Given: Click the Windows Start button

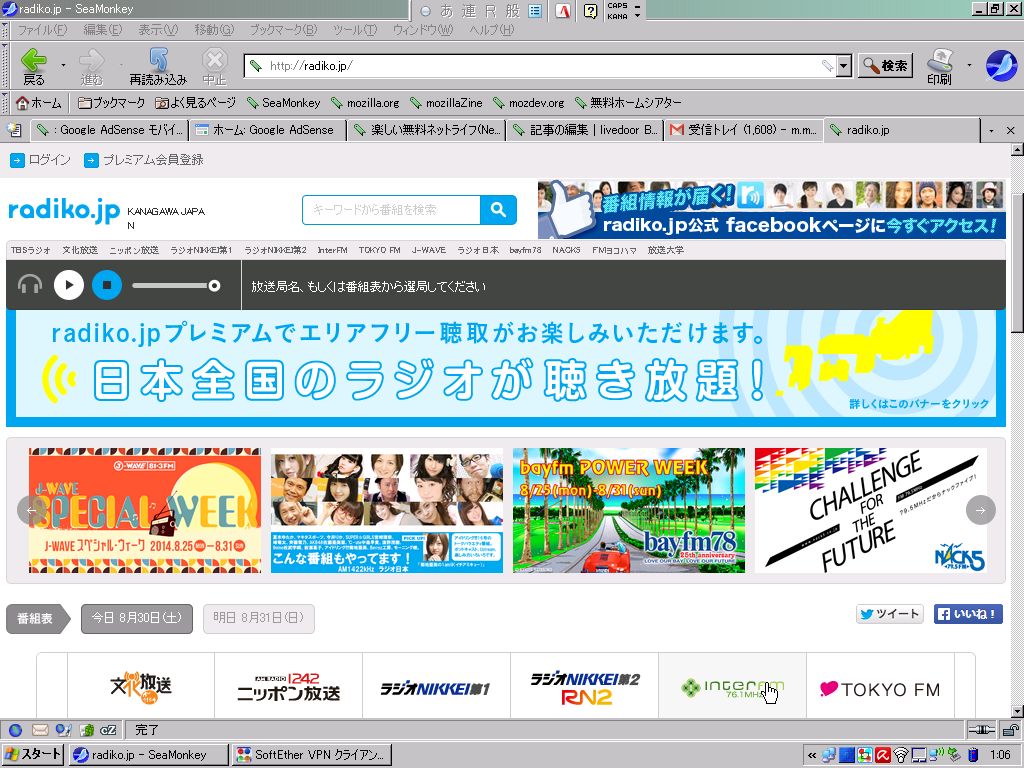Looking at the screenshot, I should click(x=33, y=754).
